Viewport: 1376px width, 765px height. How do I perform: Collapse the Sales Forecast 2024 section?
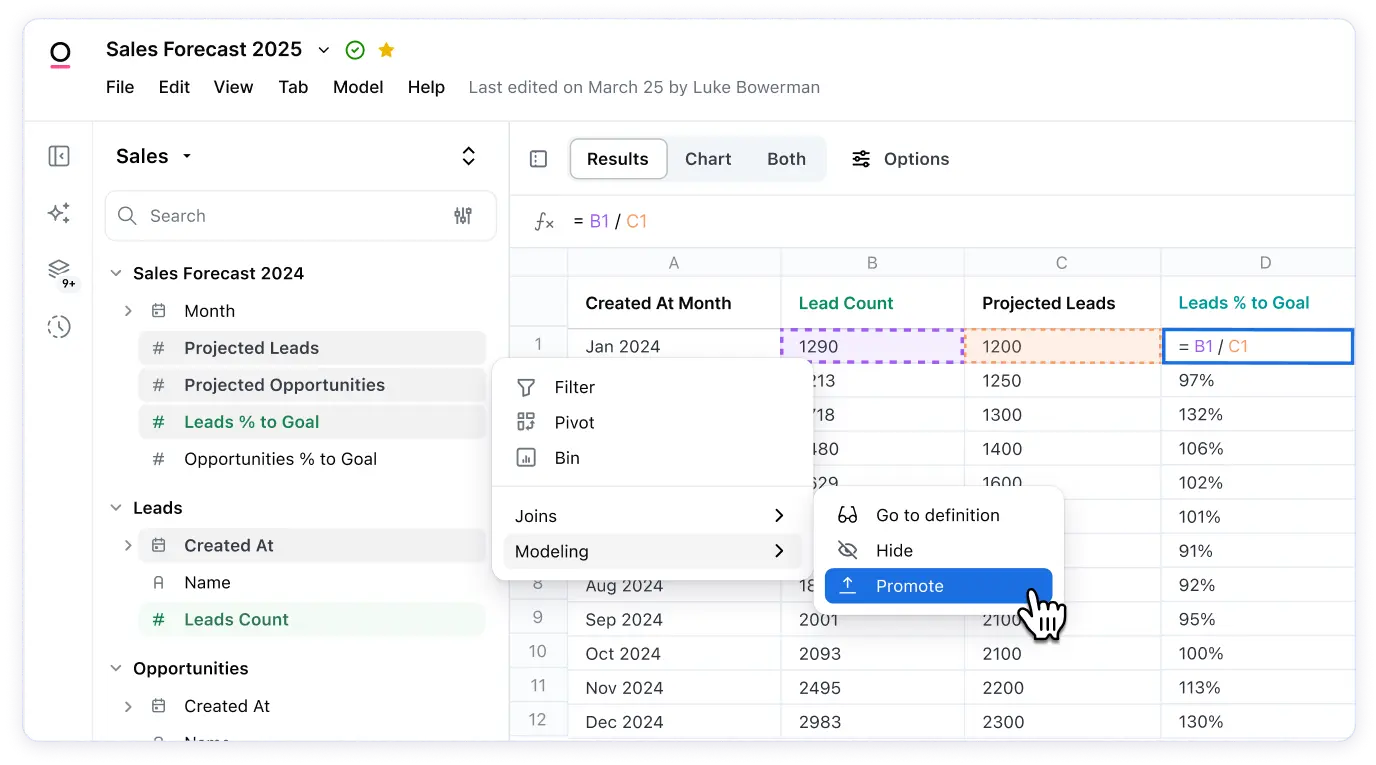[x=116, y=273]
